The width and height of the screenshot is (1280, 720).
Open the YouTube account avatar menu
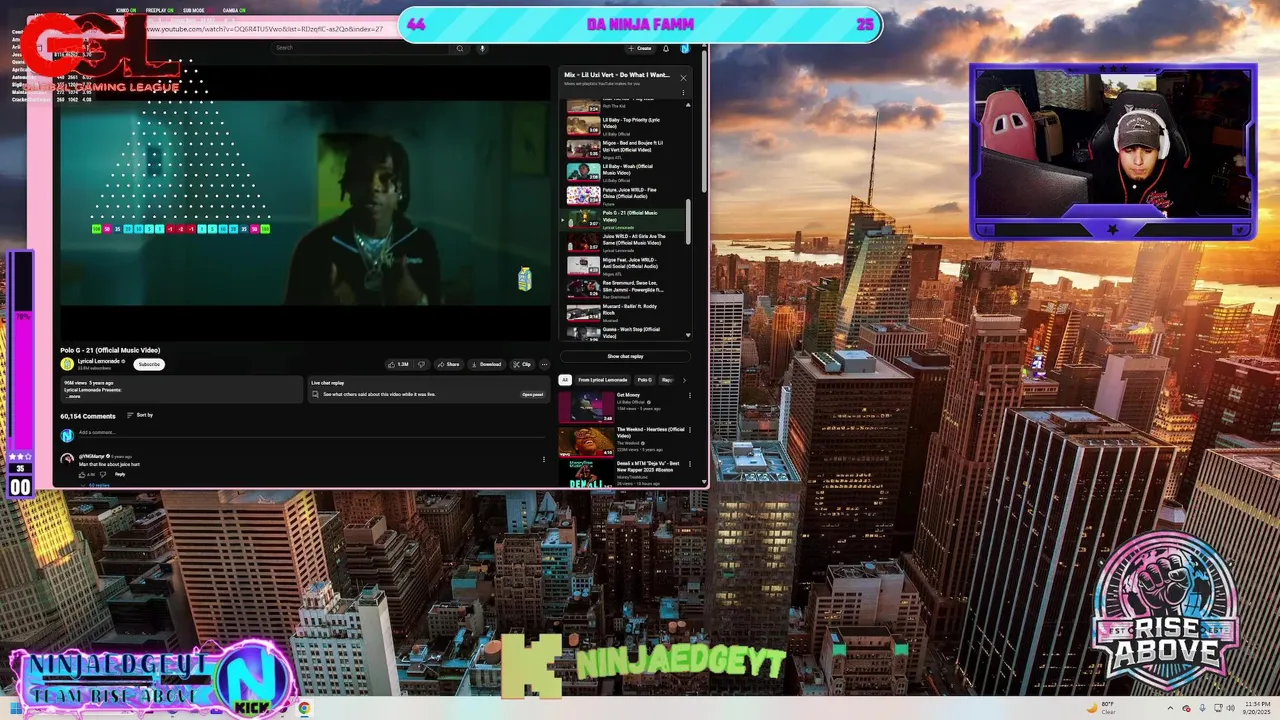pos(685,48)
